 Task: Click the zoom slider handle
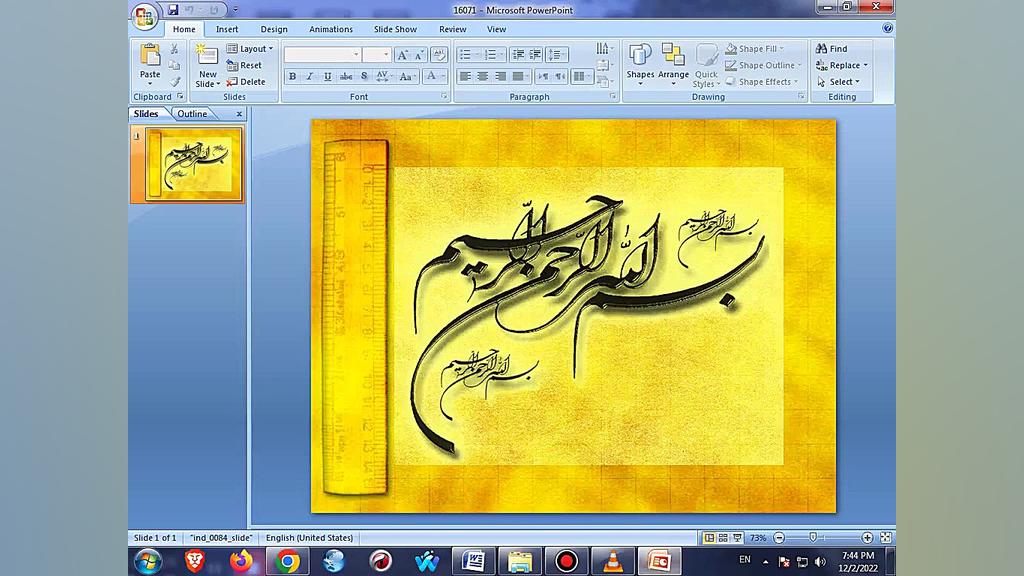click(813, 537)
